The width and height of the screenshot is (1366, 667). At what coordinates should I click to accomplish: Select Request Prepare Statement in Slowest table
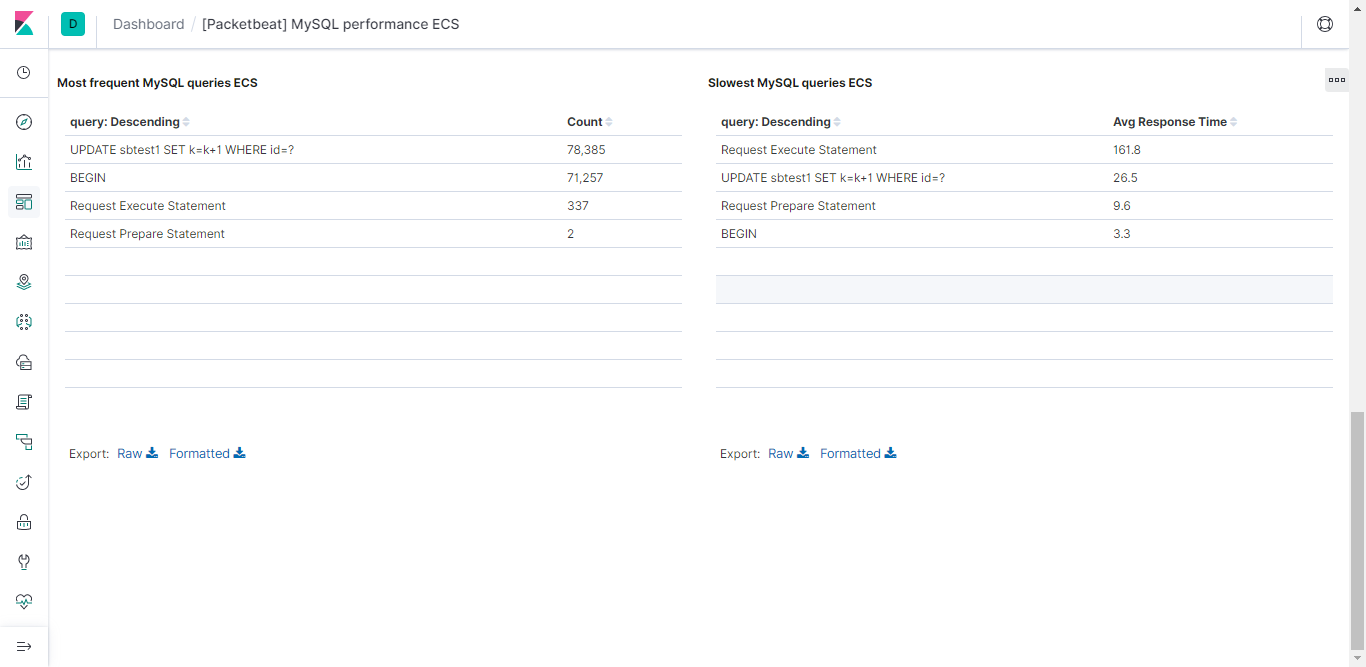[x=798, y=206]
